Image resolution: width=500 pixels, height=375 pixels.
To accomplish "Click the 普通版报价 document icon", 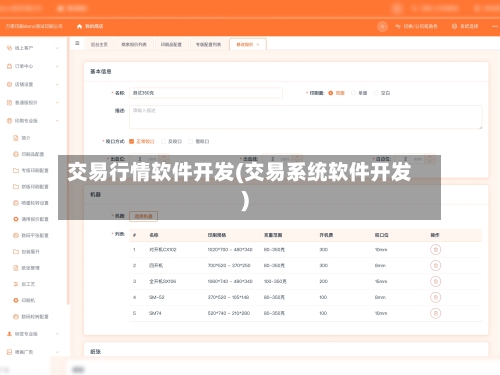I will click(x=9, y=103).
